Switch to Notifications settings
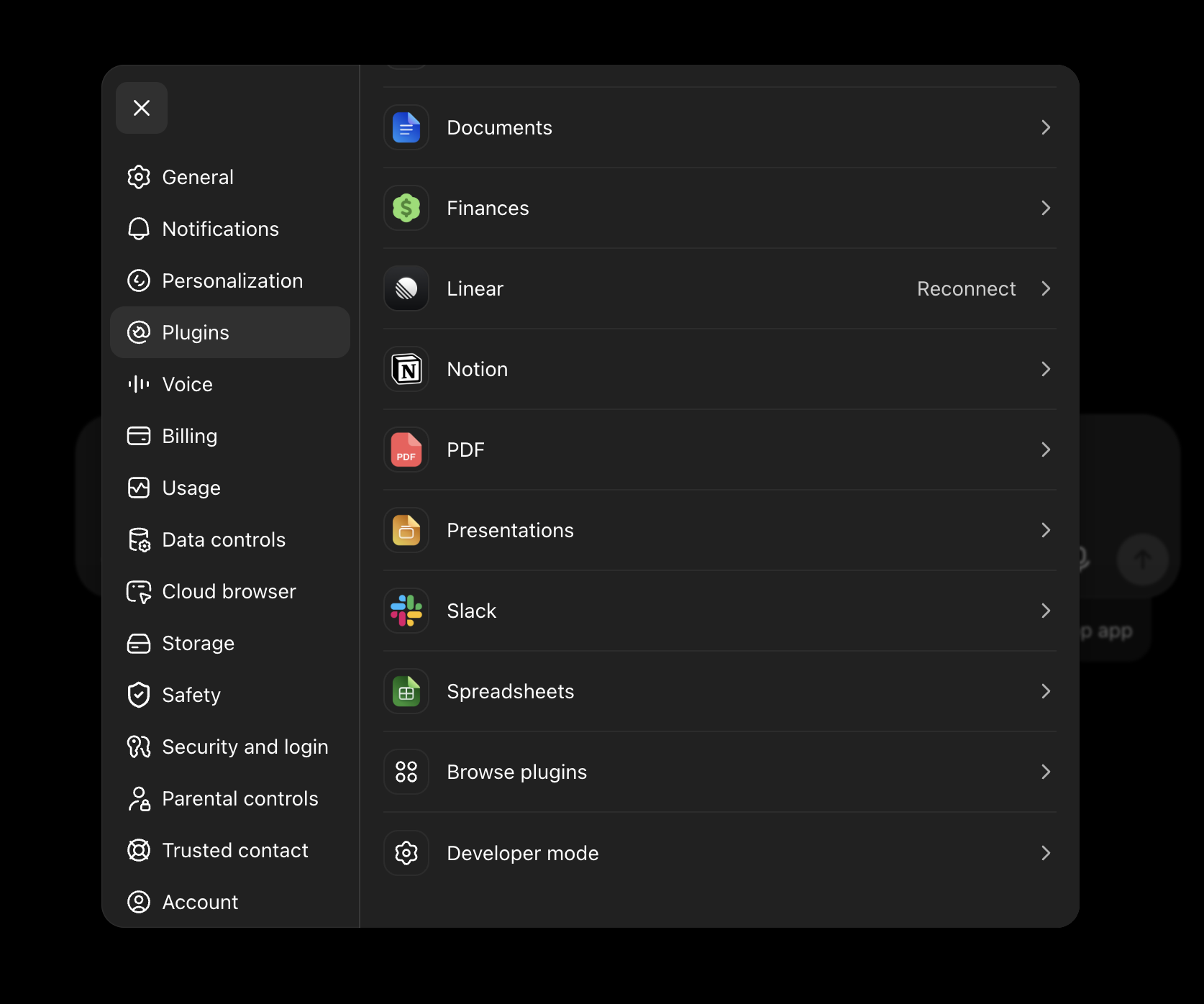1204x1004 pixels. (x=230, y=229)
